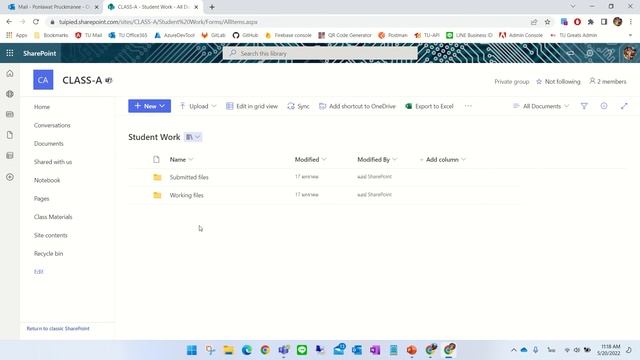Open the Modified By column dropdown
The width and height of the screenshot is (640, 360).
377,160
